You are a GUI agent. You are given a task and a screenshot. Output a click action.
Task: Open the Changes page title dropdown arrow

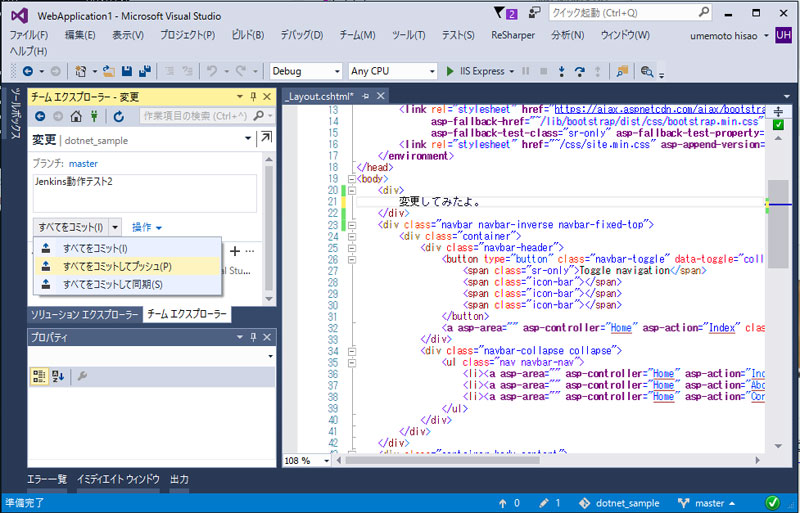point(248,138)
